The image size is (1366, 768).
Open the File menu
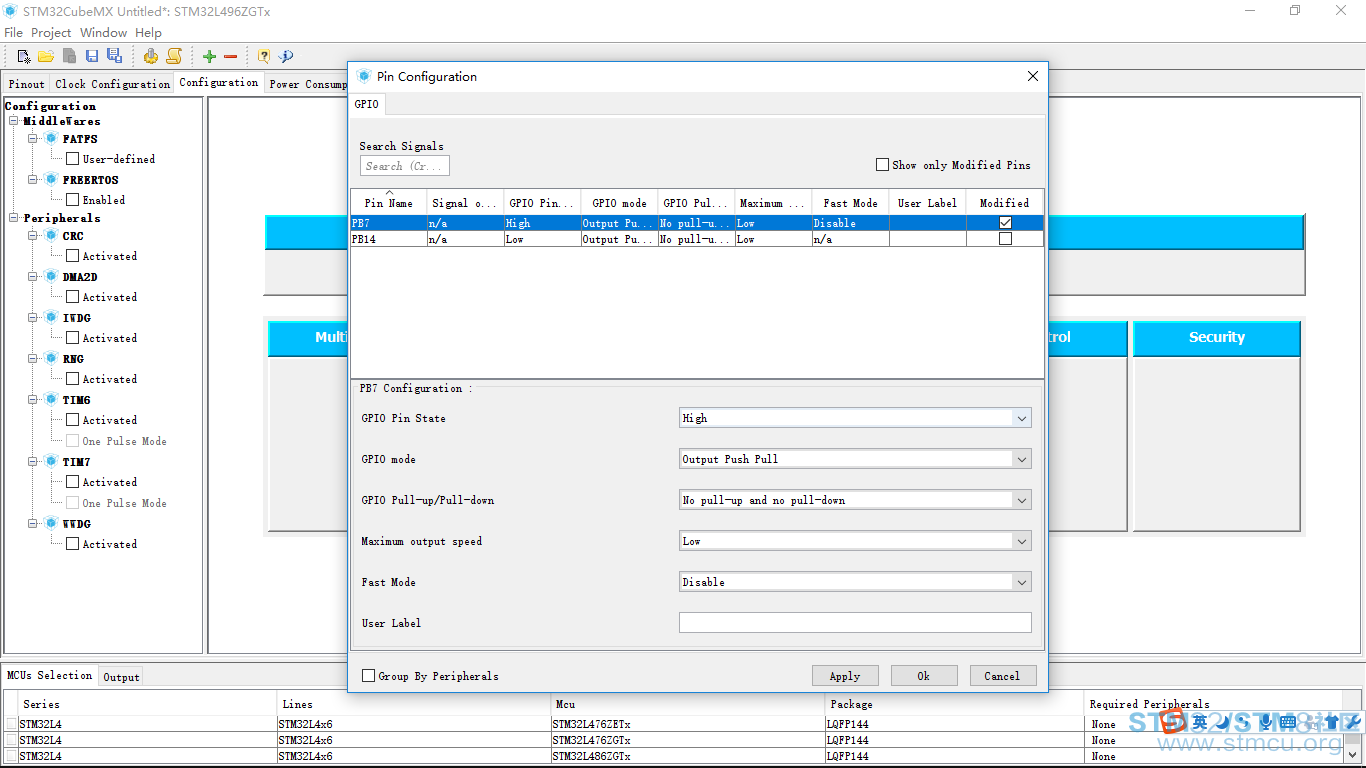pyautogui.click(x=14, y=33)
